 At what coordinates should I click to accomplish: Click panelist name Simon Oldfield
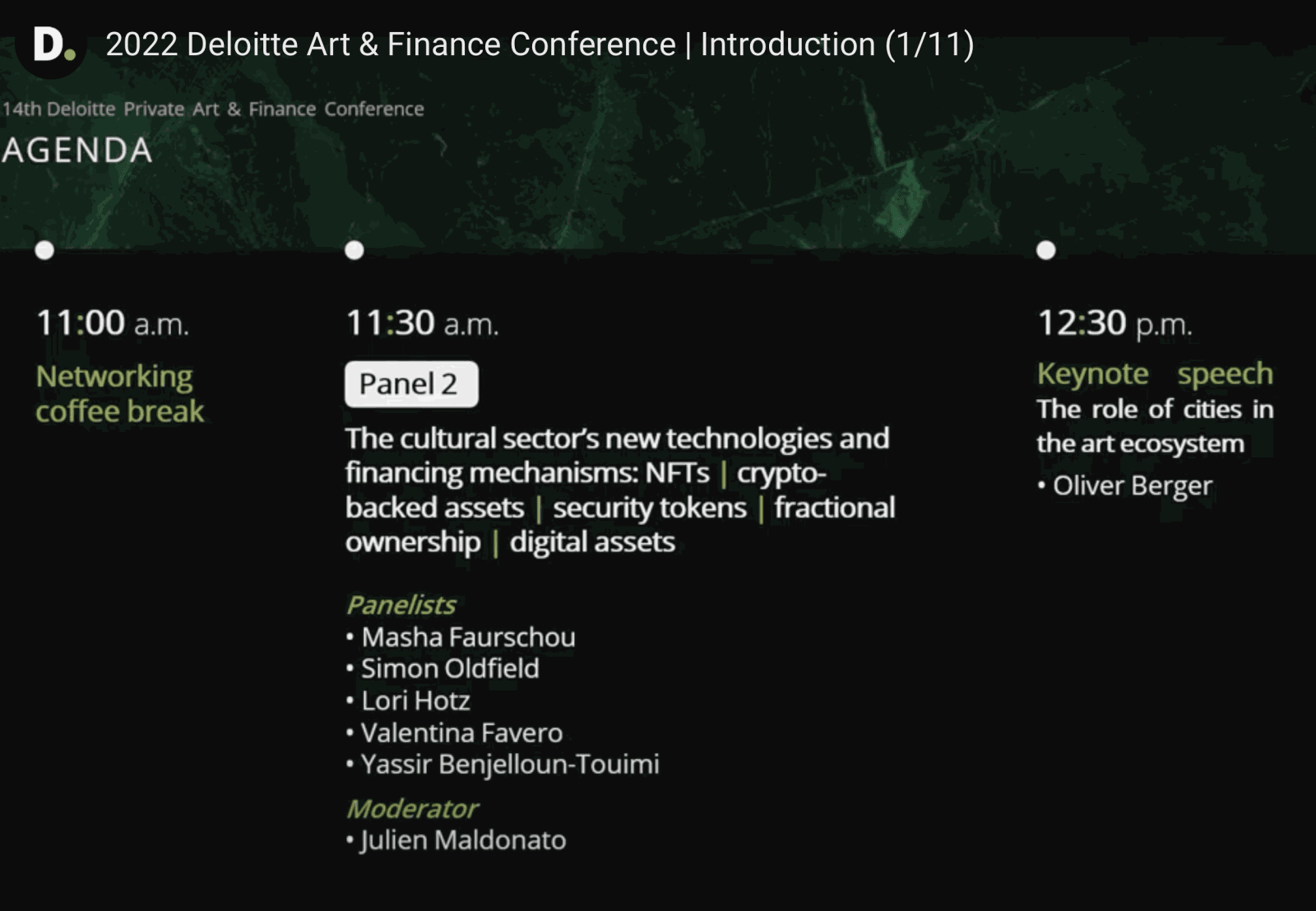[x=450, y=668]
